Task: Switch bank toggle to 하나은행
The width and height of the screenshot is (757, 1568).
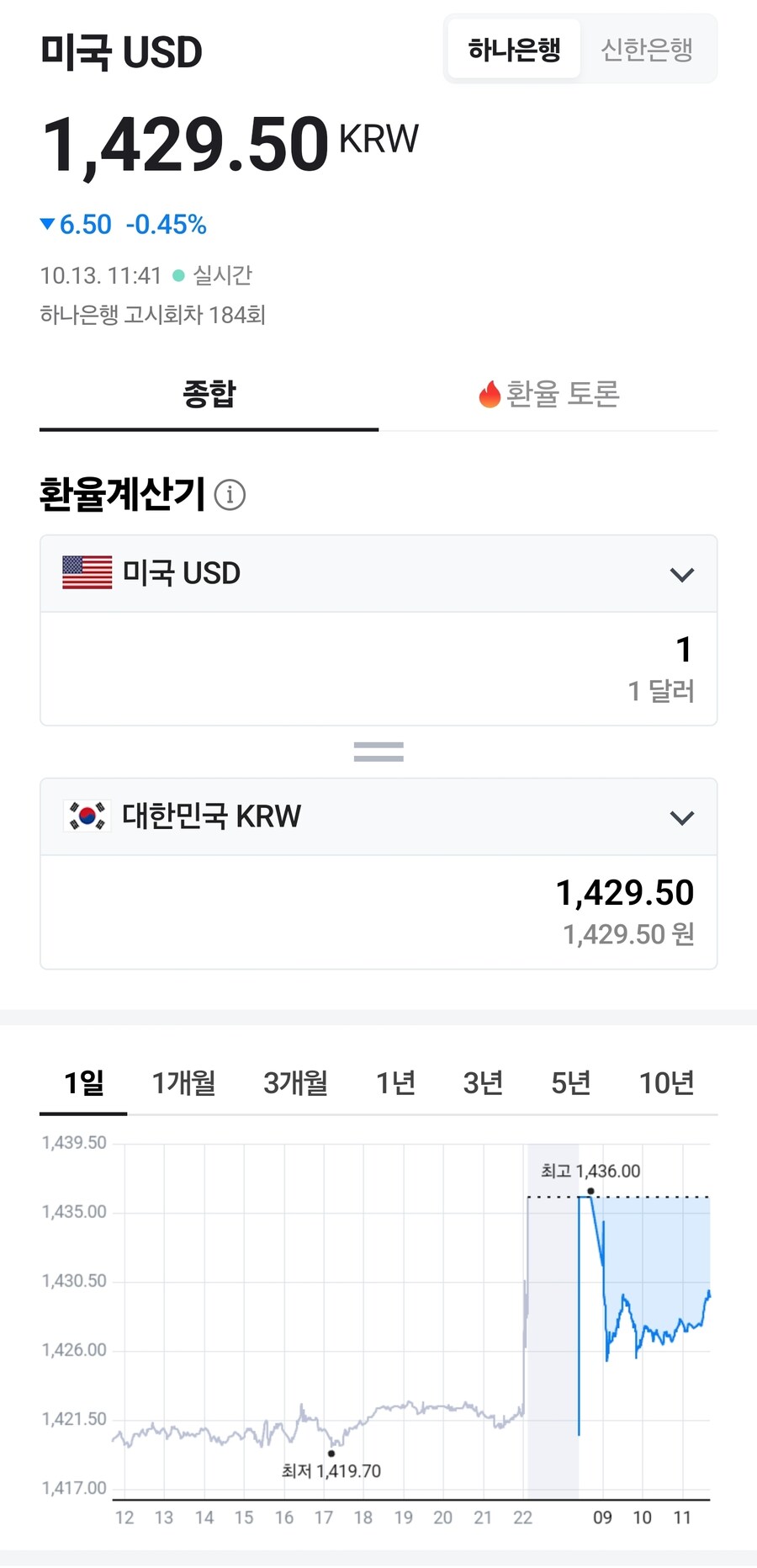Action: click(514, 50)
